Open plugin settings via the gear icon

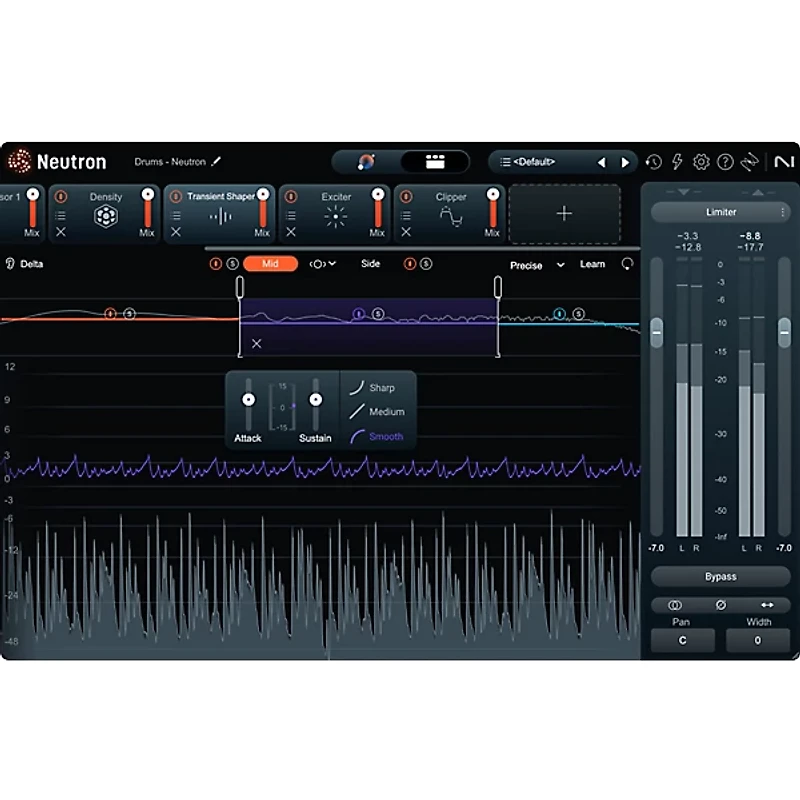coord(701,161)
